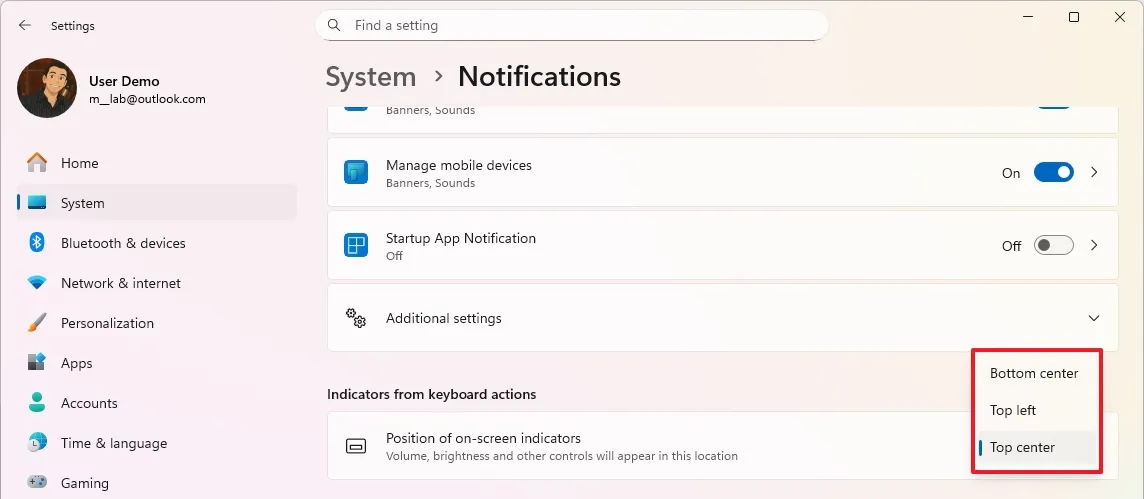This screenshot has width=1144, height=499.
Task: Click the Bluetooth & devices icon
Action: [x=37, y=243]
